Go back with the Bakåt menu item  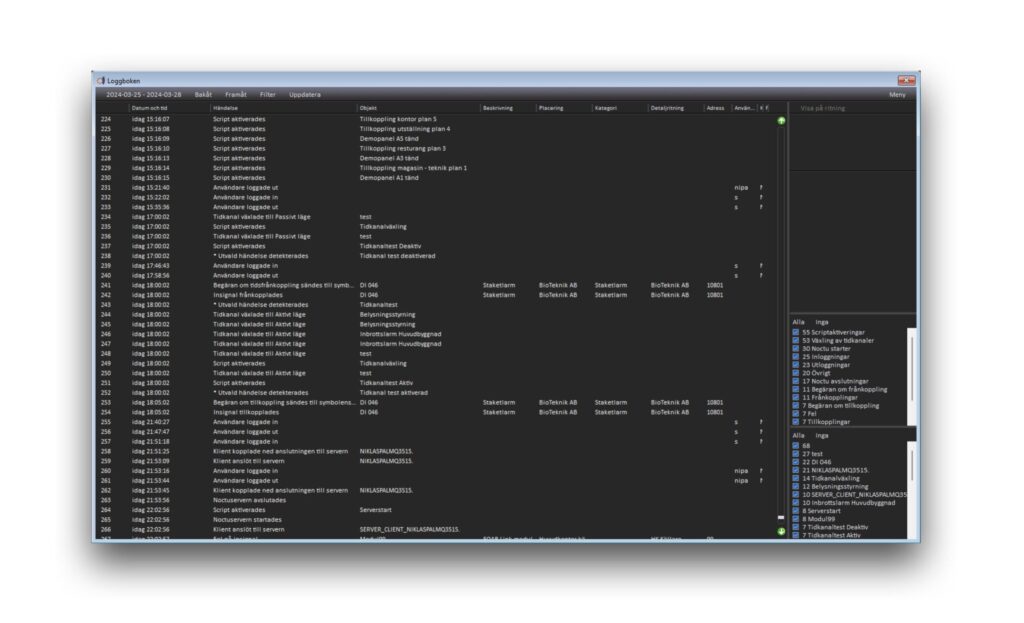[x=203, y=95]
